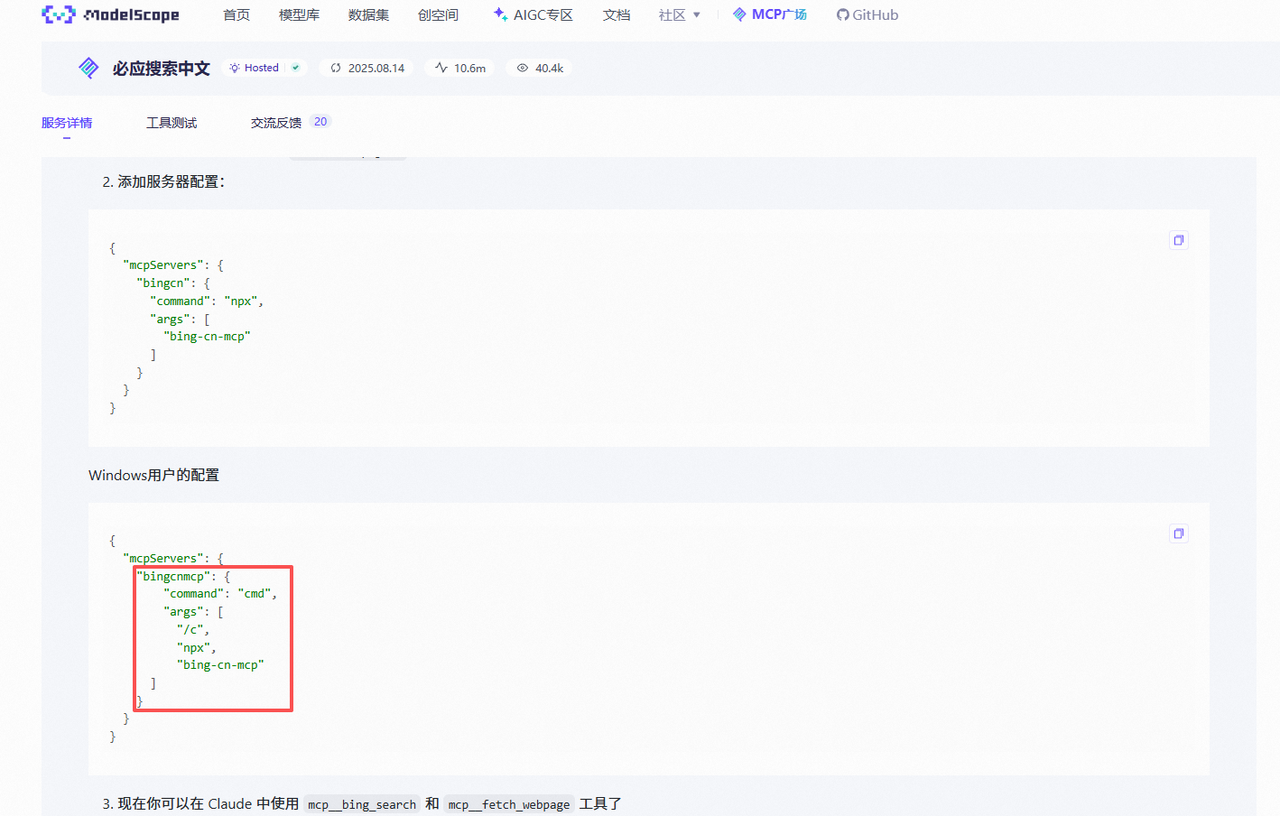Copy the bingcn server config code
Viewport: 1280px width, 816px height.
[x=1179, y=240]
